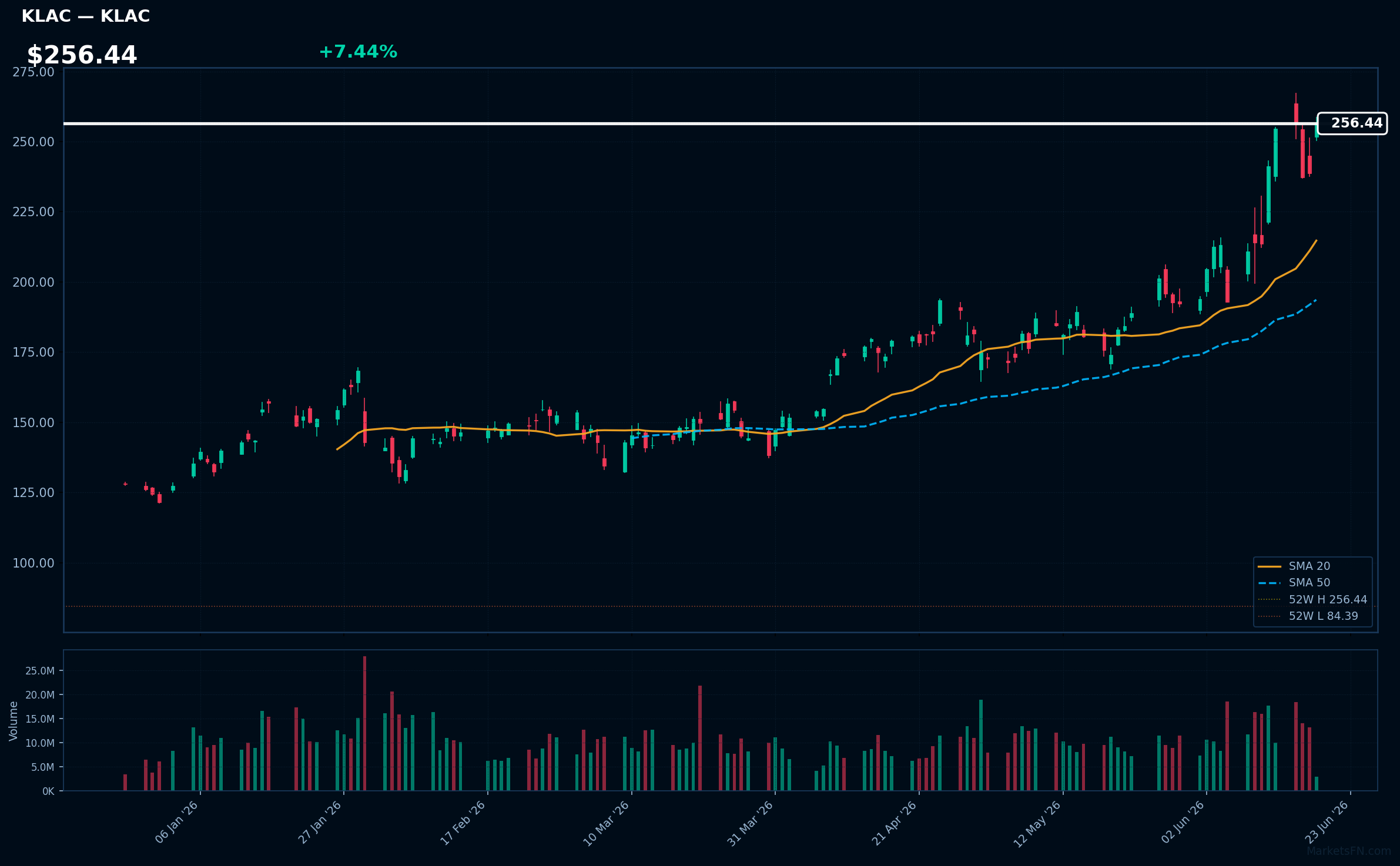Select the 27 Jan '26 date label
This screenshot has height=866, width=1400.
click(320, 823)
